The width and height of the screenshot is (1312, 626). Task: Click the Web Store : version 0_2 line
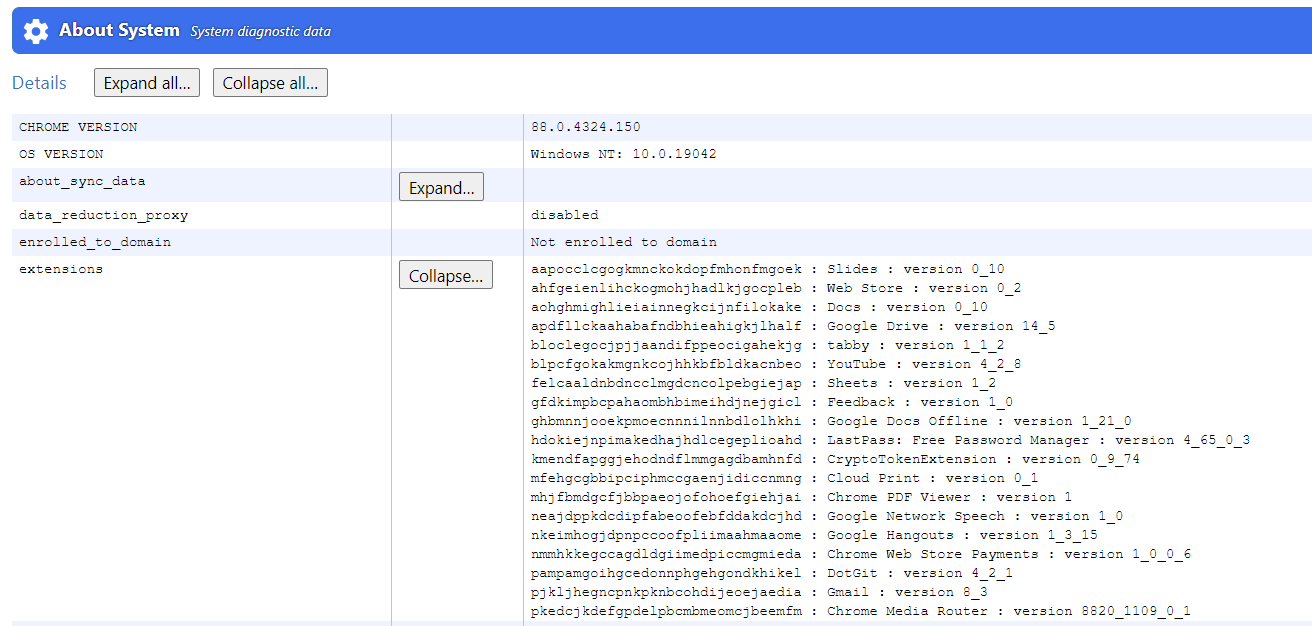[776, 288]
